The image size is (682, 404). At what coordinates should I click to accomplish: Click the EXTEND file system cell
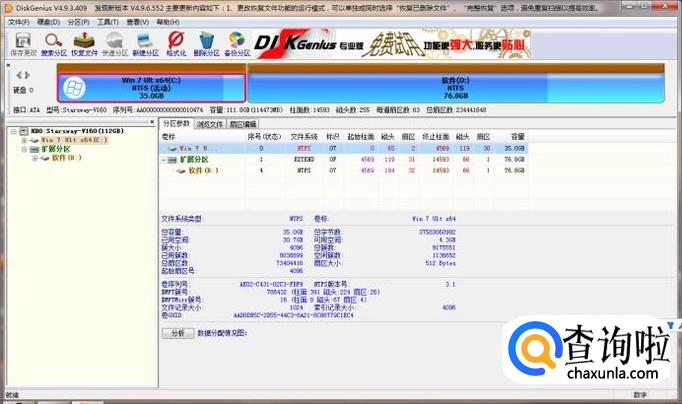point(304,160)
